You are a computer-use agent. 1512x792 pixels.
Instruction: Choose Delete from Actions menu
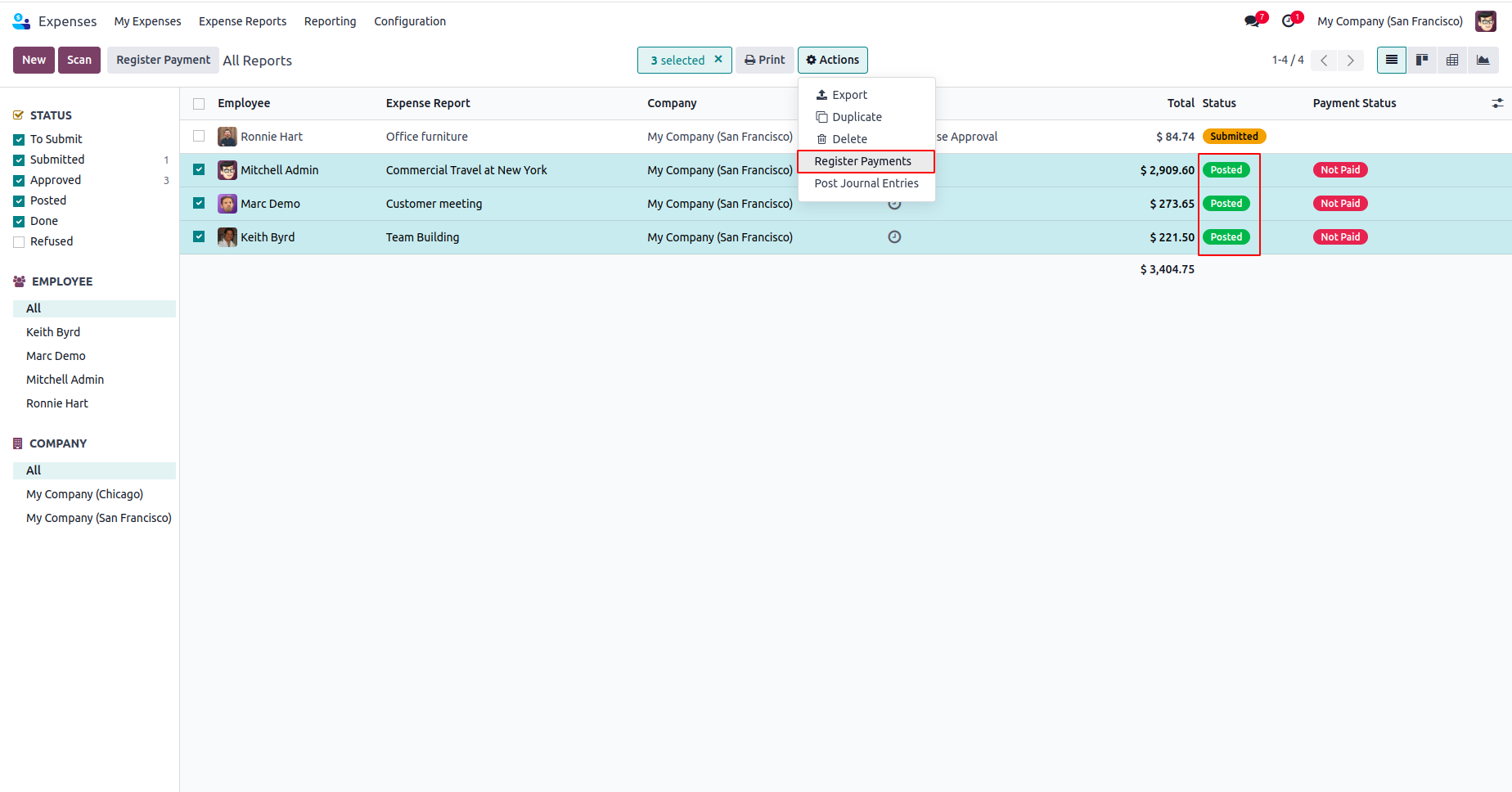pos(866,139)
